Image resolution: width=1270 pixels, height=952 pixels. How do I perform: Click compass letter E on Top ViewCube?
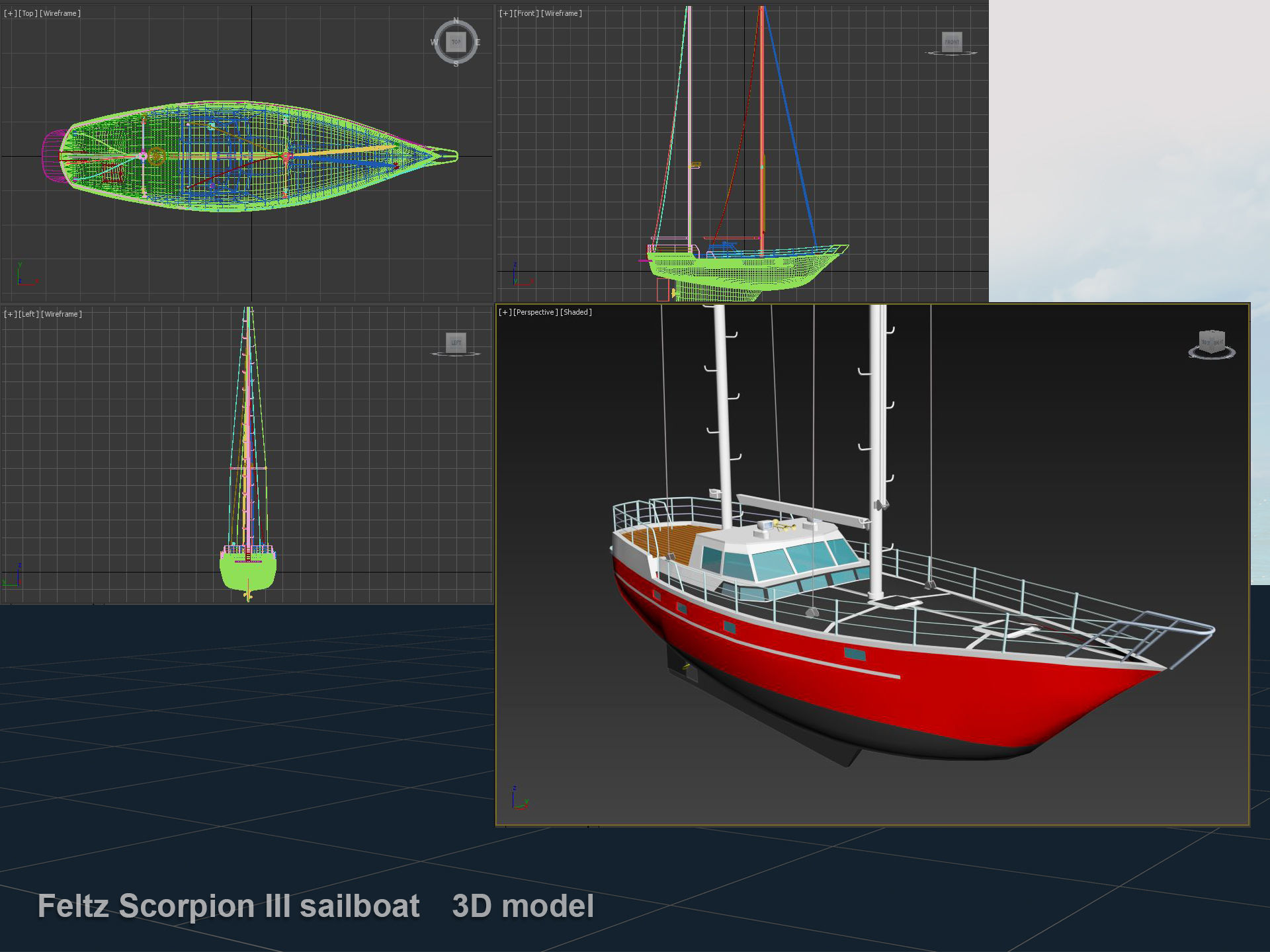pyautogui.click(x=478, y=42)
